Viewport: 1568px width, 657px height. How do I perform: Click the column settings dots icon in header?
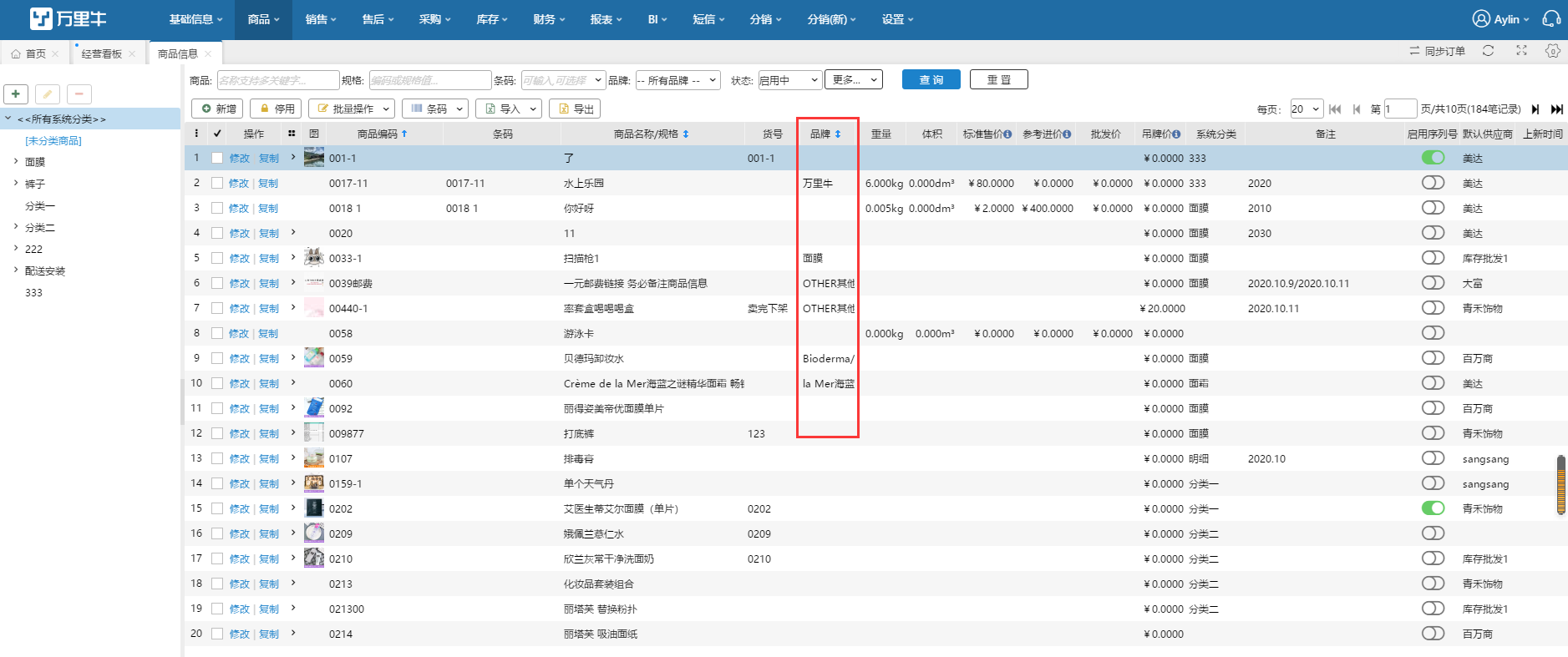click(x=196, y=134)
